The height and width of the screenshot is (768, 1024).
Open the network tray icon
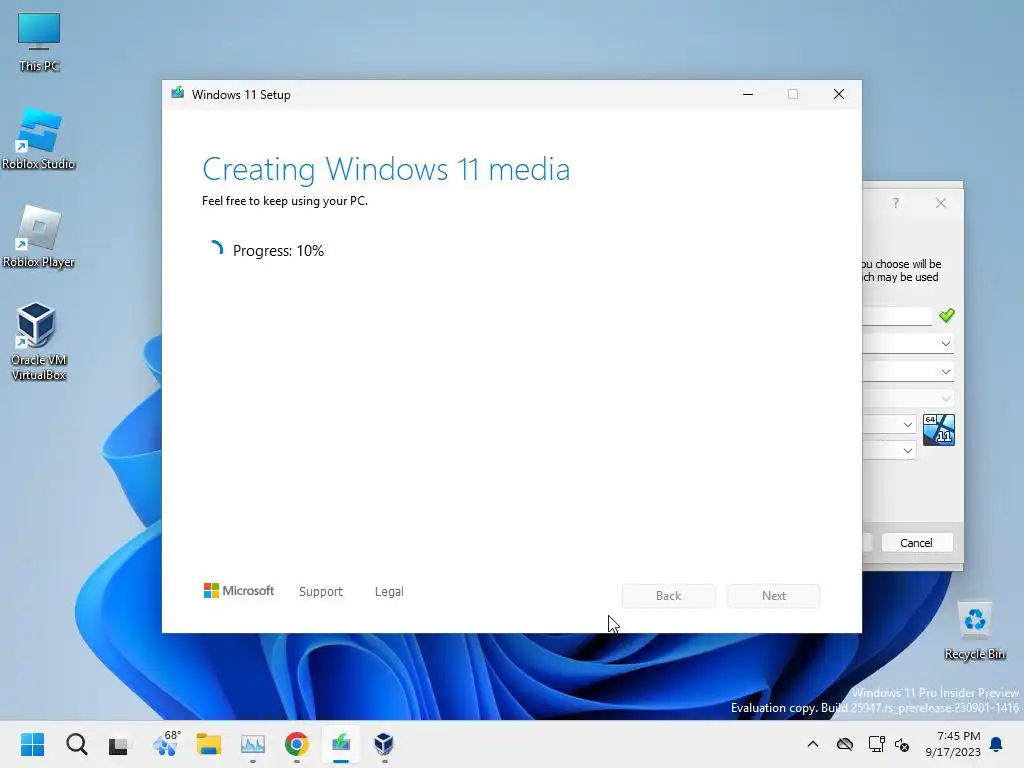(876, 744)
